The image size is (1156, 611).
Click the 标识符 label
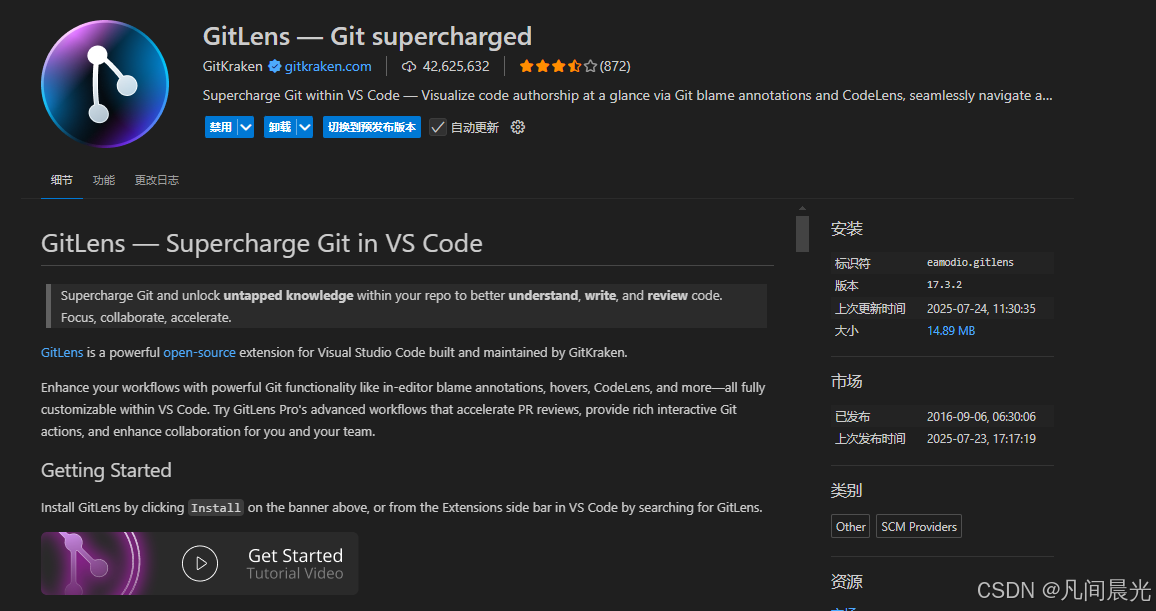point(852,263)
